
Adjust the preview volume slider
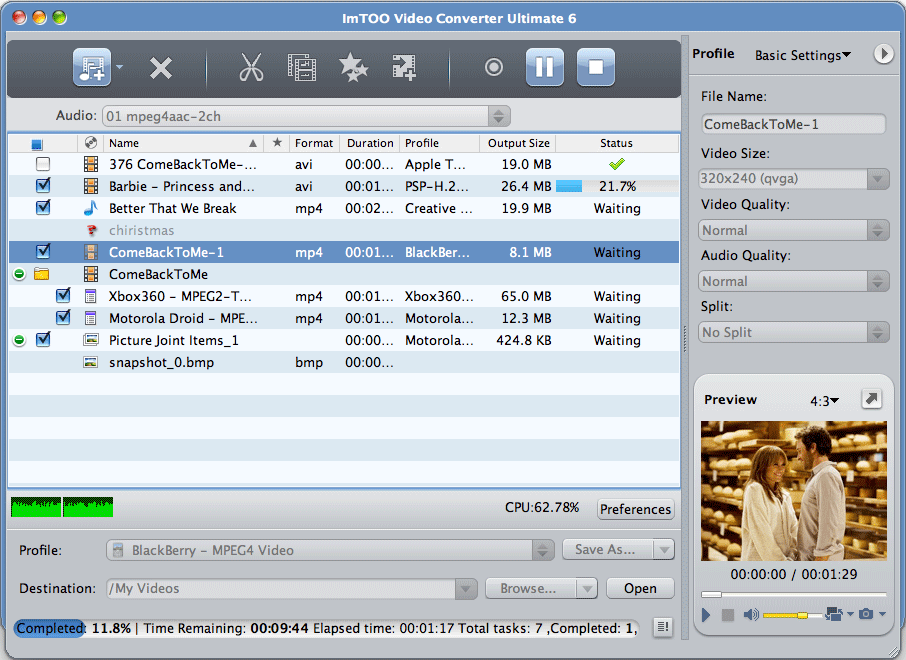792,615
